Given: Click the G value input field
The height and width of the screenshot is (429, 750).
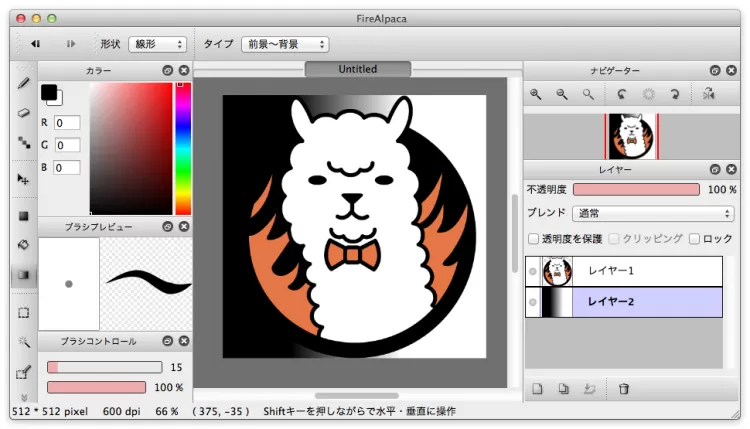Looking at the screenshot, I should [x=66, y=145].
